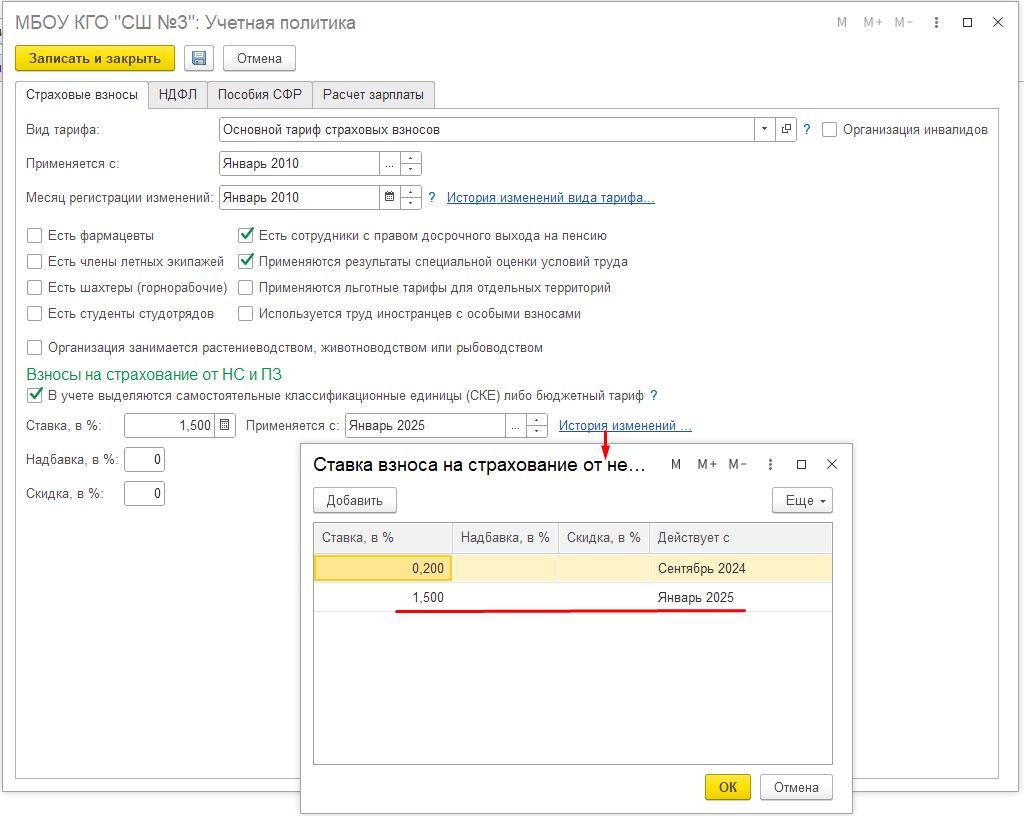This screenshot has width=1024, height=816.
Task: Open the Еще dropdown menu
Action: 802,500
